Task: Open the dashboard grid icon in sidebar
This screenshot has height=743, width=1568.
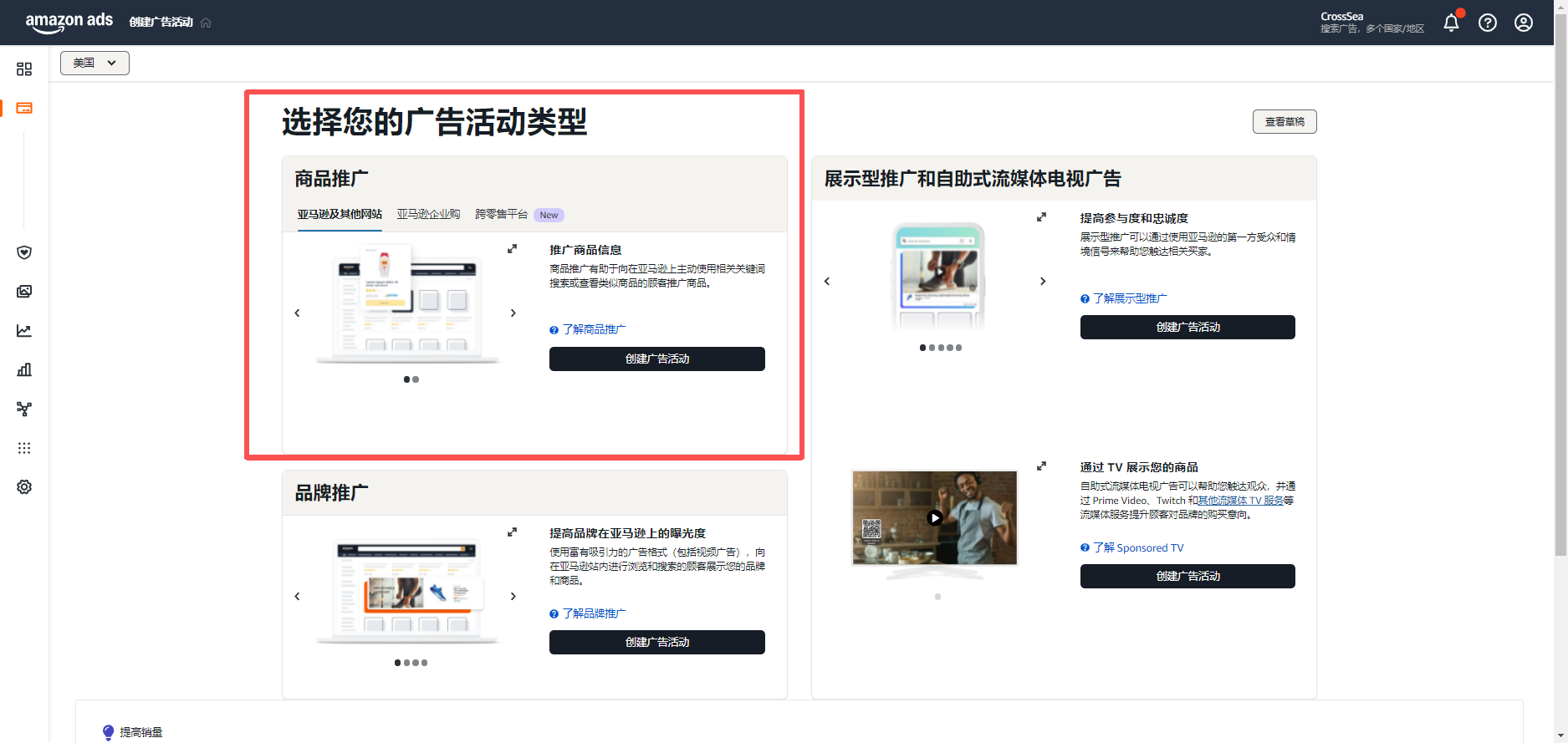Action: pyautogui.click(x=24, y=69)
